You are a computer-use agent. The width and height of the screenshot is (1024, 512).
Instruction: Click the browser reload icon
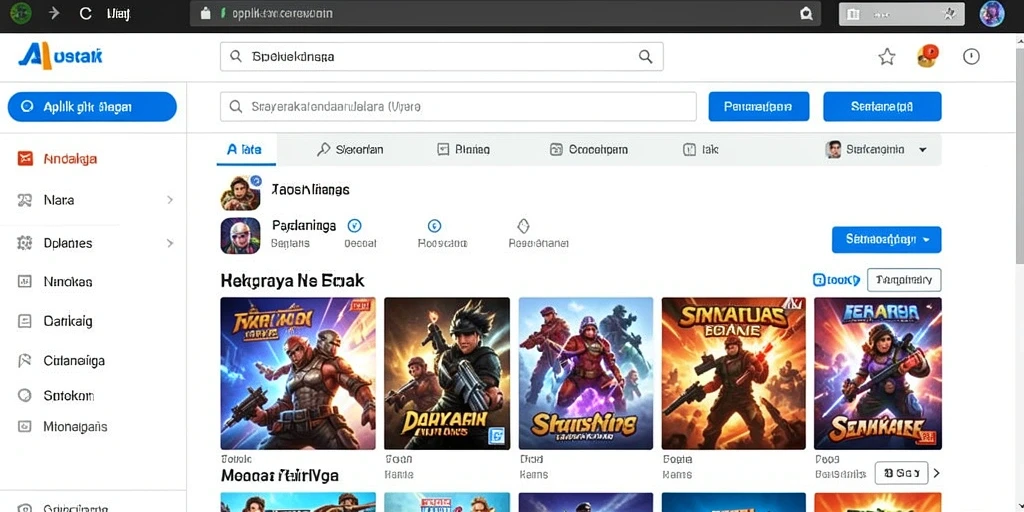point(85,14)
